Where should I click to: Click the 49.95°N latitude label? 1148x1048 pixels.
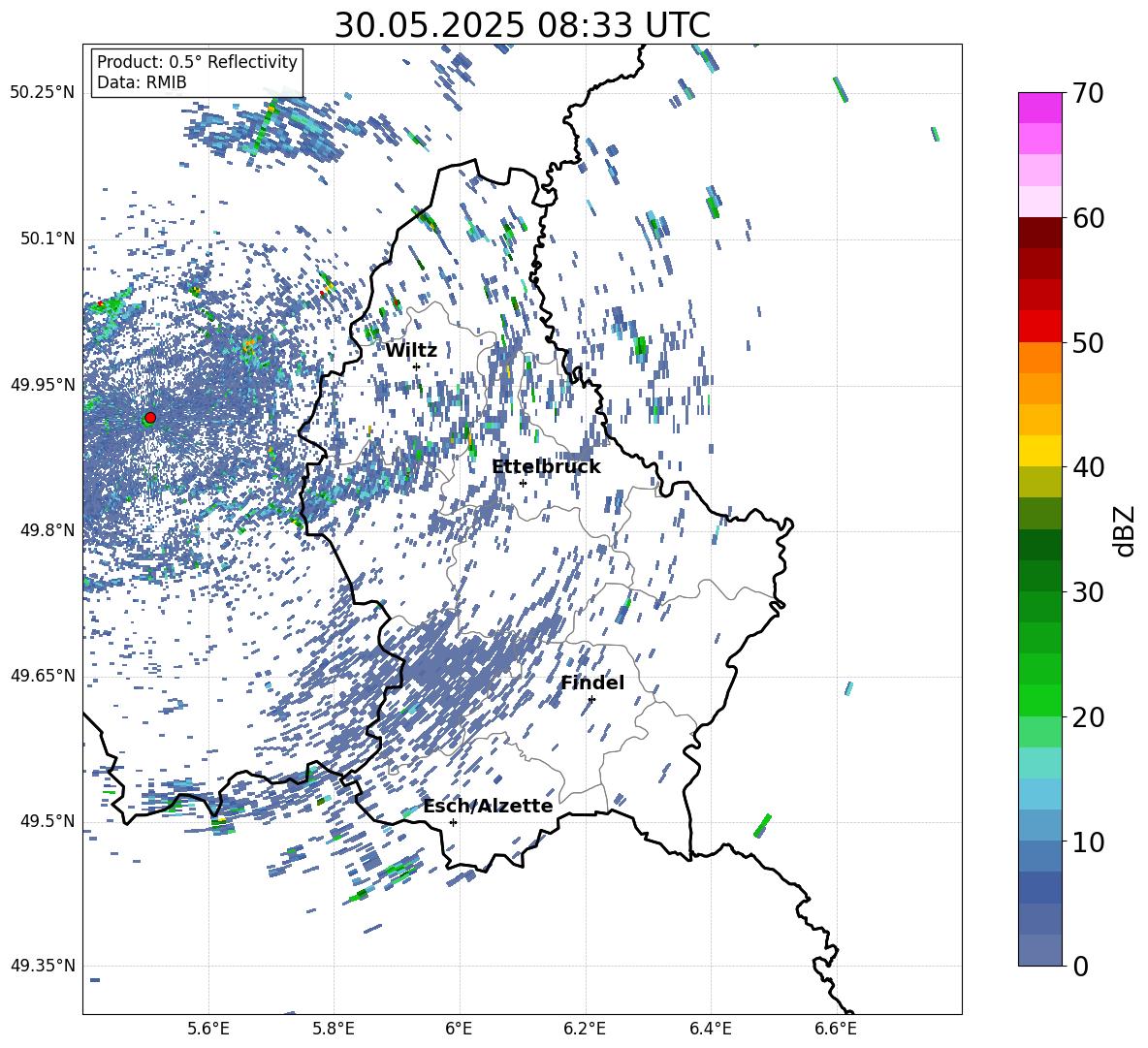(43, 384)
